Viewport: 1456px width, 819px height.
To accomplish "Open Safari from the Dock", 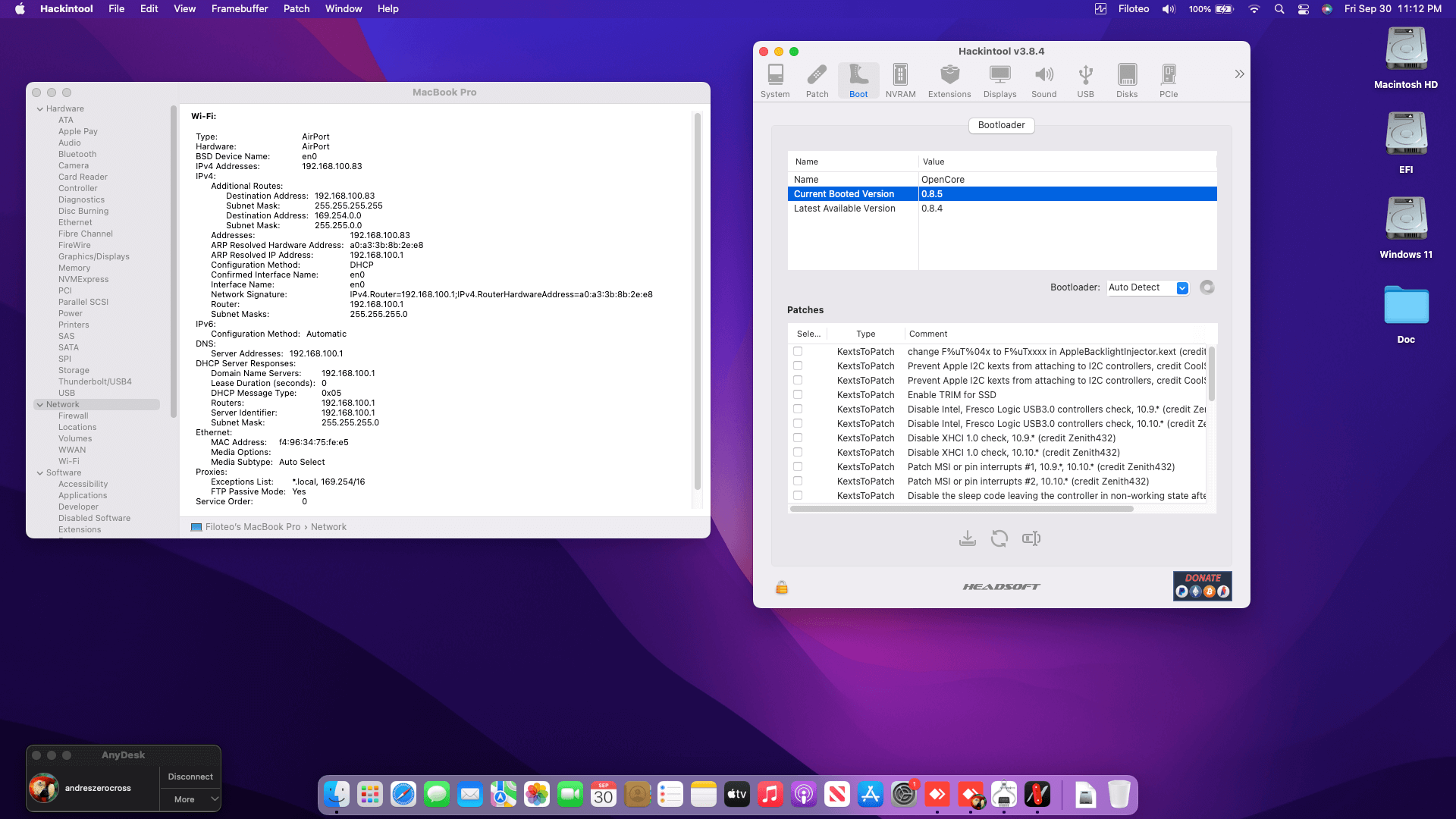I will coord(403,795).
